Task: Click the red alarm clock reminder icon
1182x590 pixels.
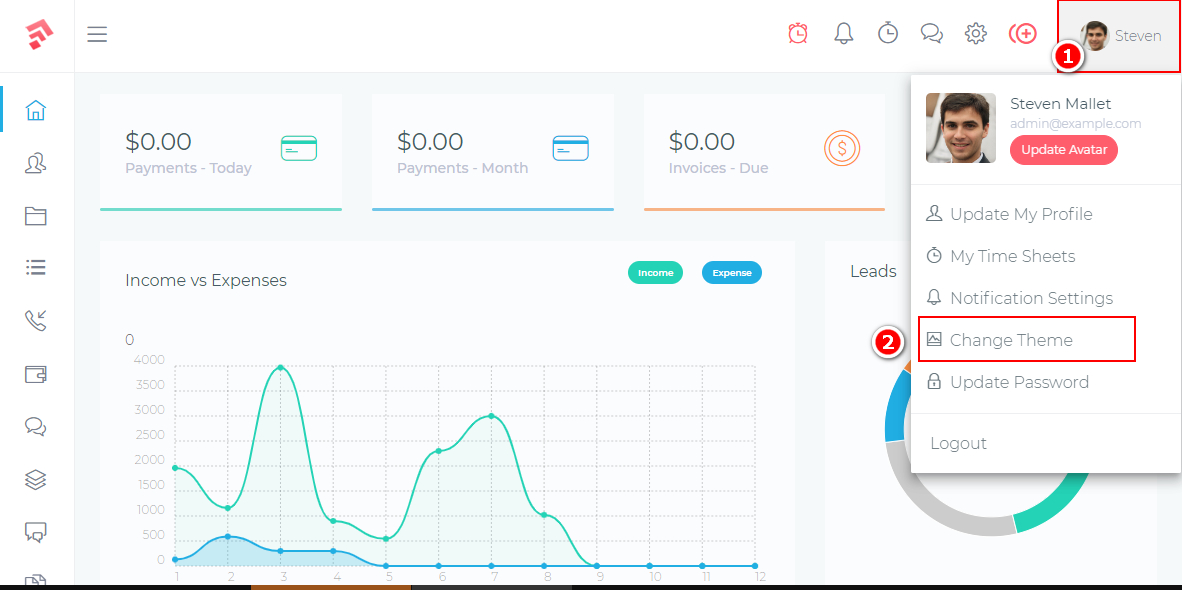Action: click(x=798, y=34)
